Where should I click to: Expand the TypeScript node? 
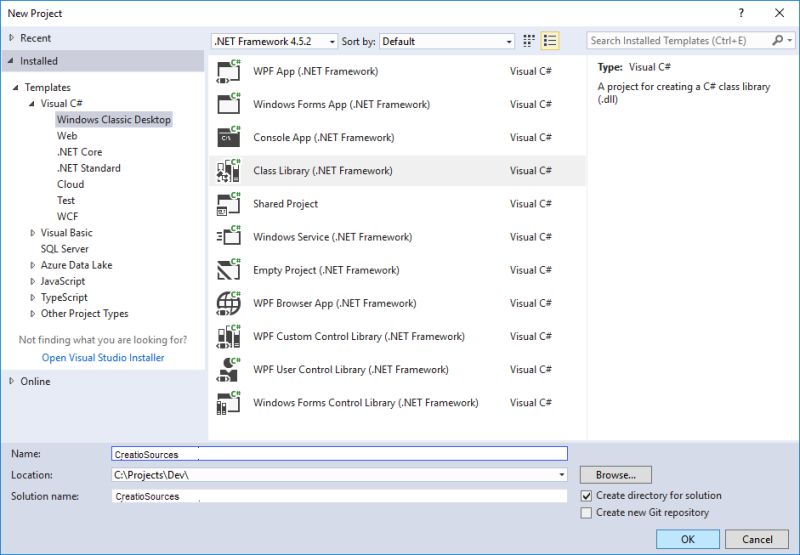32,297
